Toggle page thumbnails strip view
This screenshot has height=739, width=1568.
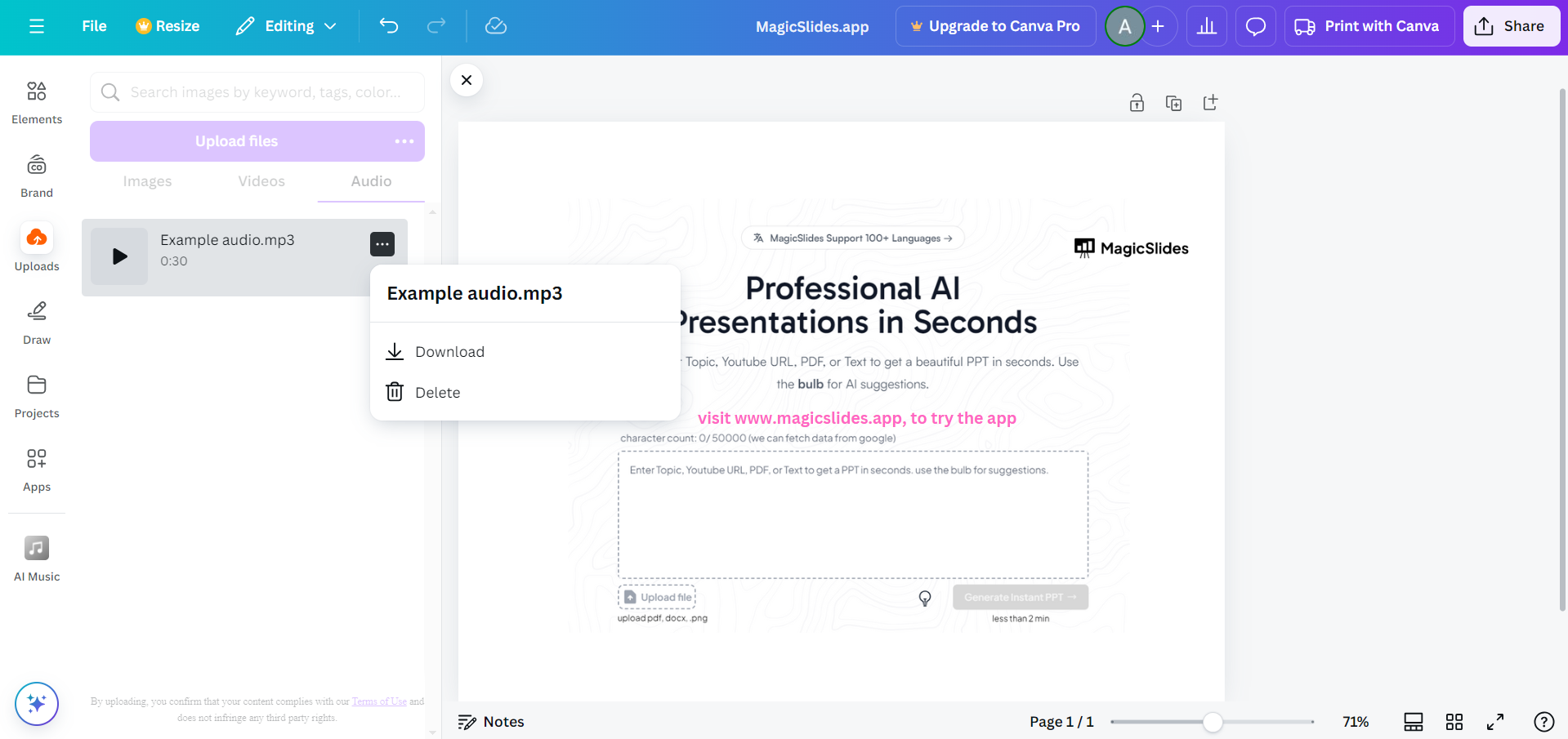1414,722
